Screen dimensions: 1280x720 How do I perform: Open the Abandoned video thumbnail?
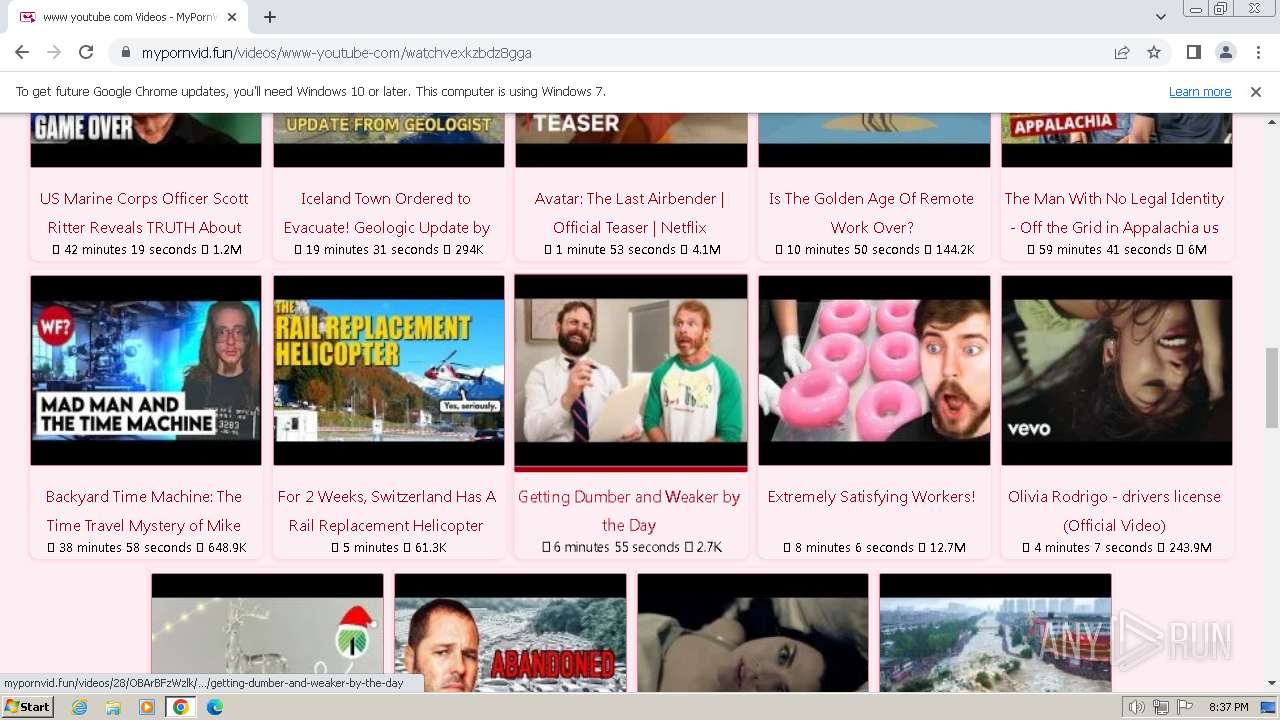pos(510,633)
